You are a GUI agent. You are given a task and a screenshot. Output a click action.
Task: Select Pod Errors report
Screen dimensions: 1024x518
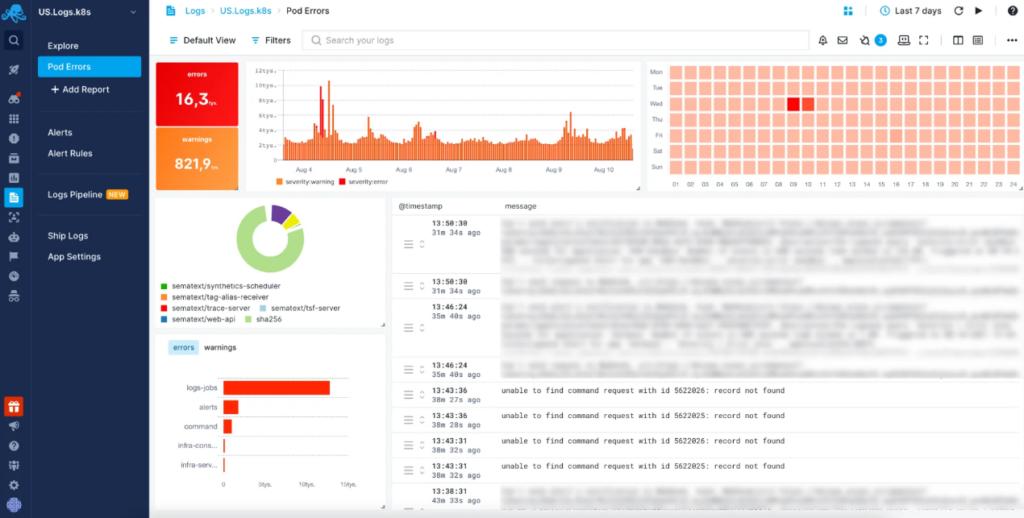click(89, 67)
